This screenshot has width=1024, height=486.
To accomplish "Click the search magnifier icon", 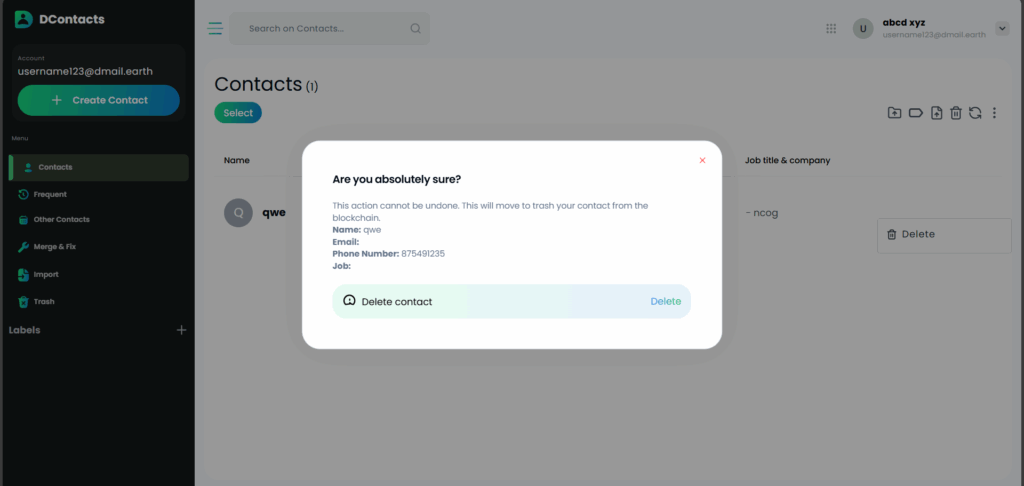I will (415, 28).
